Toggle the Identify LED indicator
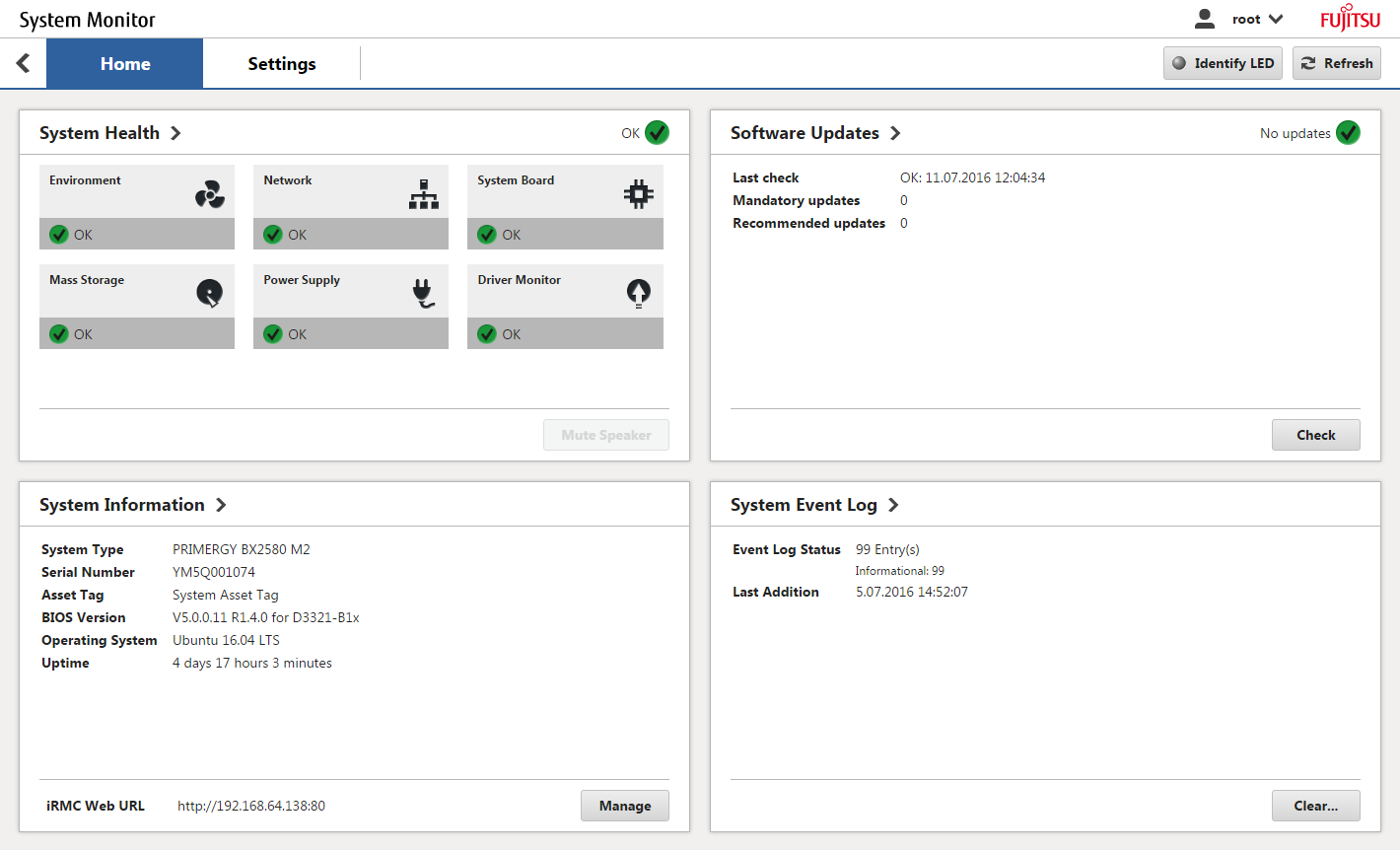Image resolution: width=1400 pixels, height=850 pixels. click(x=1223, y=63)
